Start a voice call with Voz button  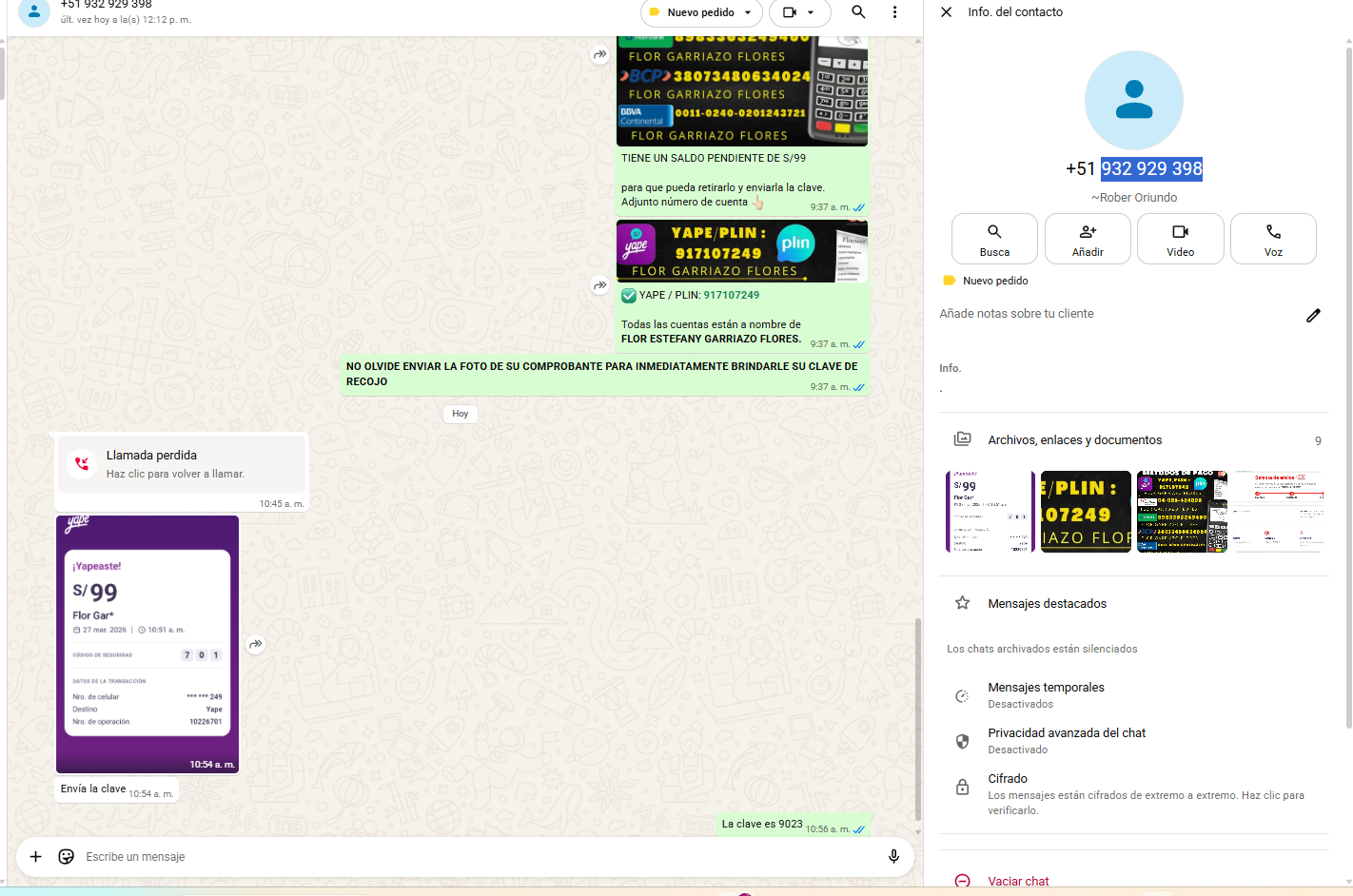click(x=1273, y=239)
